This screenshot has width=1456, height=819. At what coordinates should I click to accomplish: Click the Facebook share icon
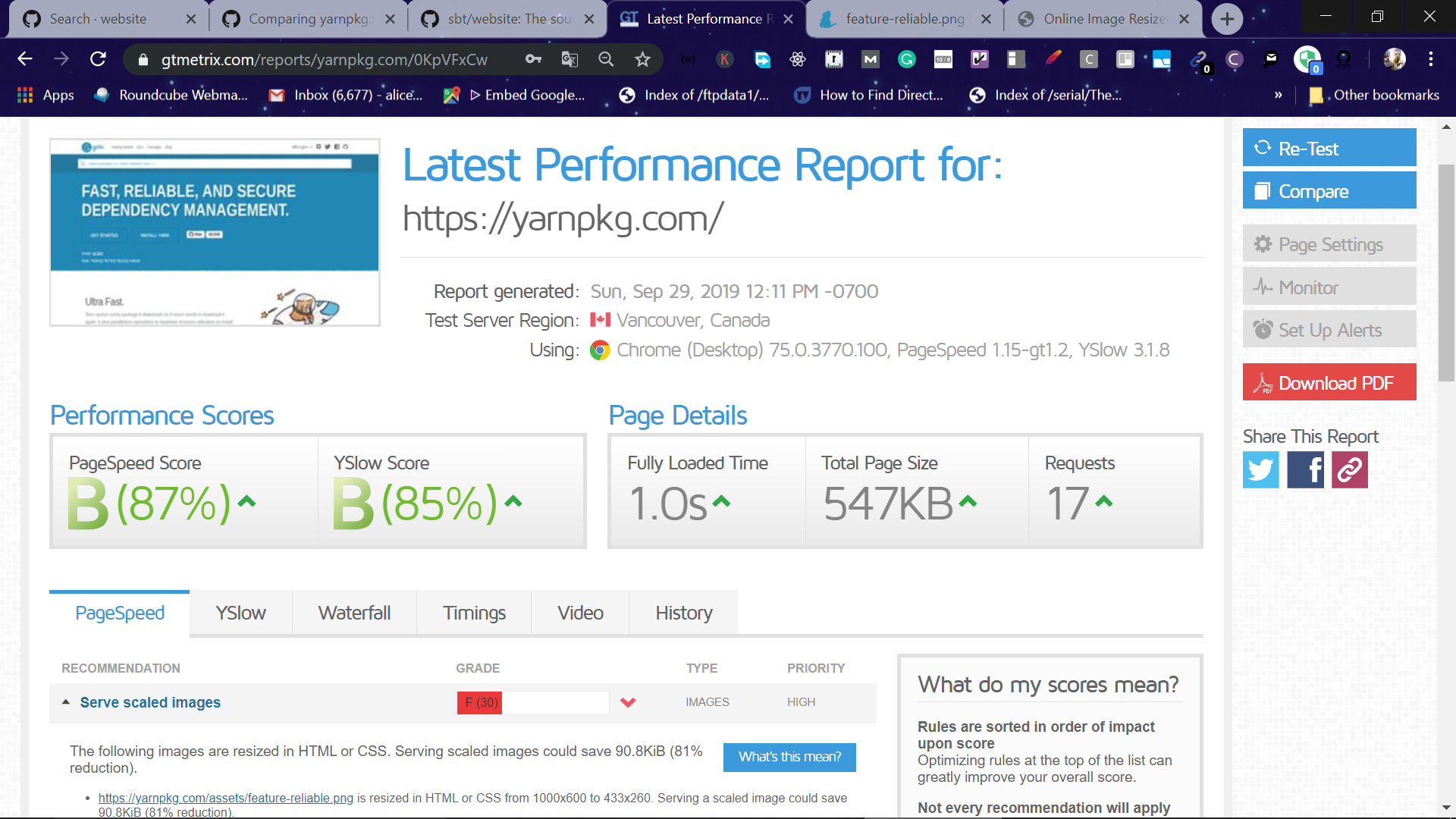point(1305,469)
